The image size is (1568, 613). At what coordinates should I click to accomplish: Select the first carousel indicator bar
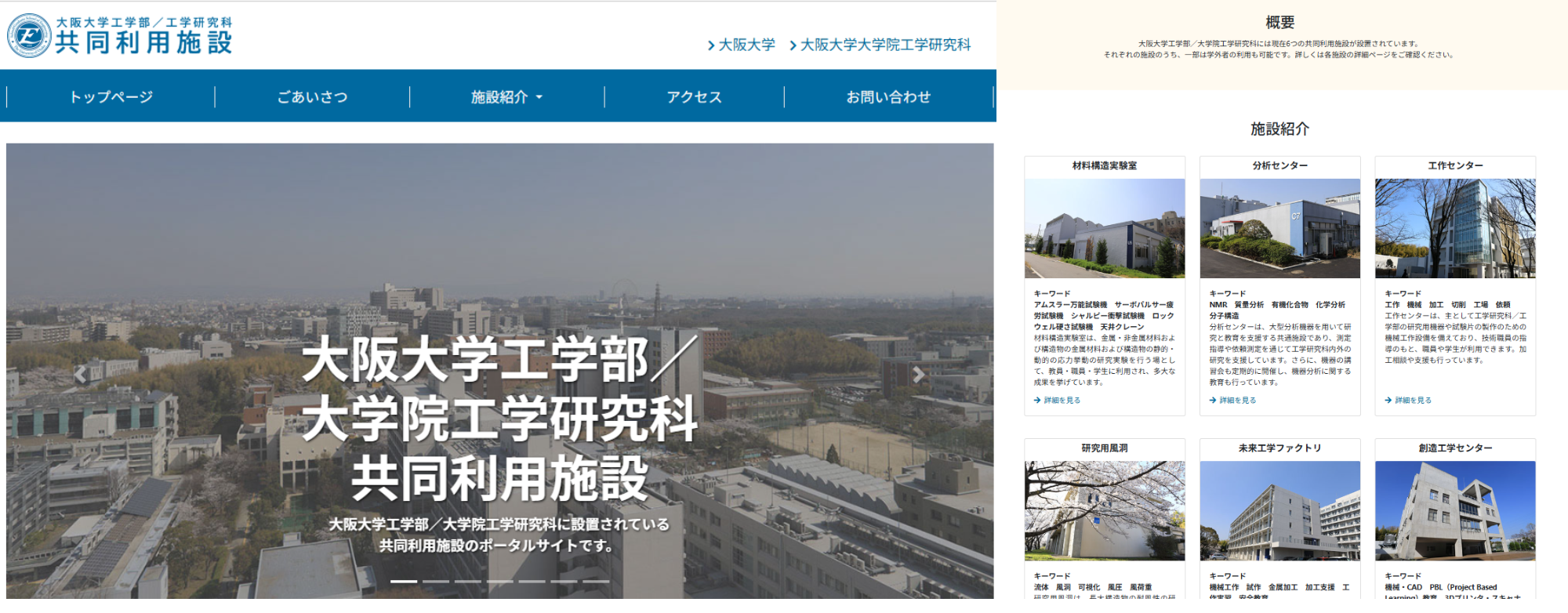(404, 581)
